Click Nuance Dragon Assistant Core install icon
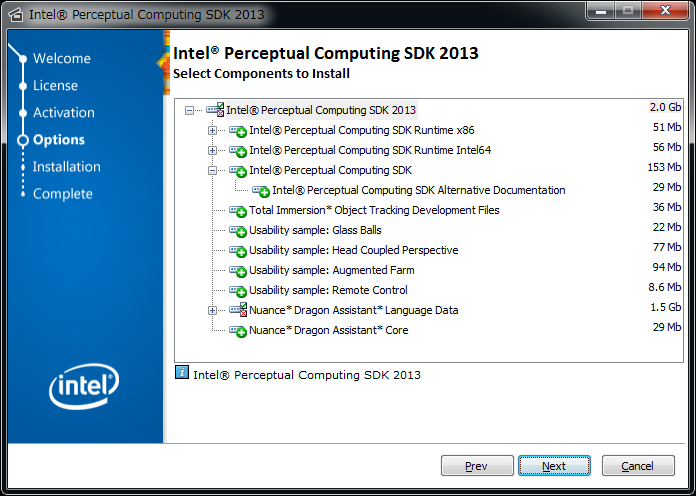The height and width of the screenshot is (496, 696). click(238, 331)
